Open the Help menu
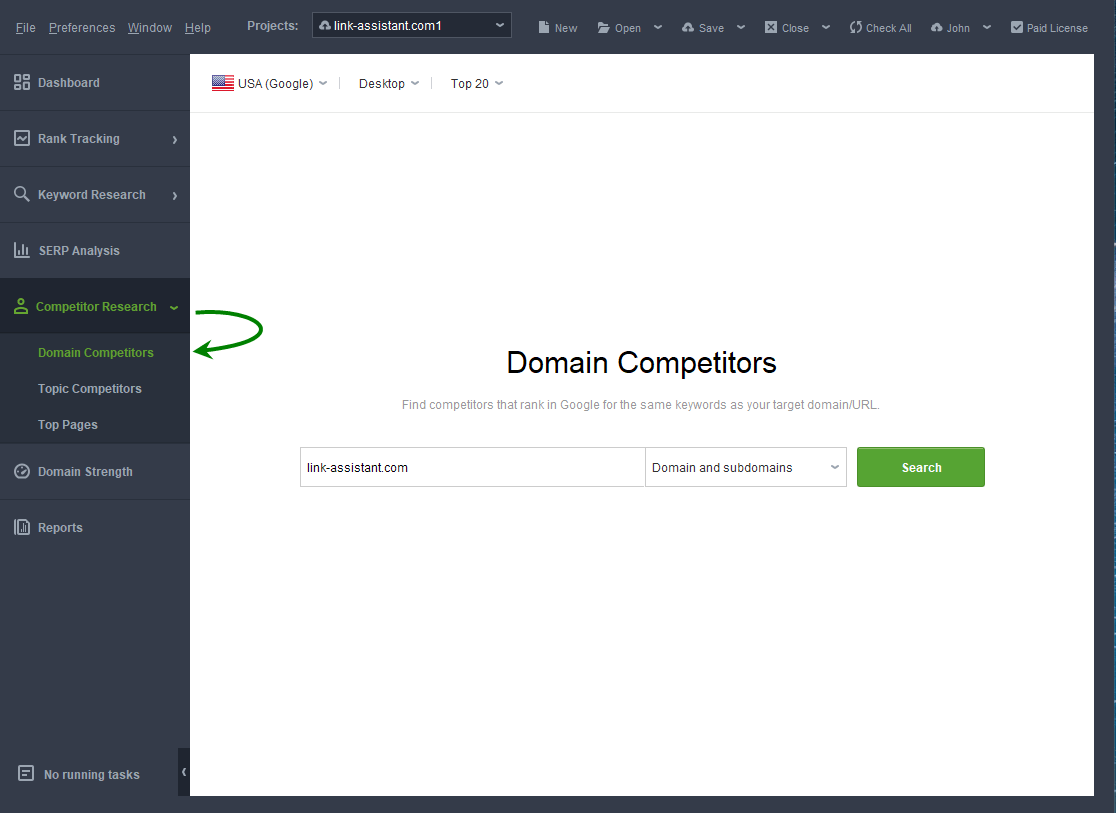 click(x=197, y=27)
